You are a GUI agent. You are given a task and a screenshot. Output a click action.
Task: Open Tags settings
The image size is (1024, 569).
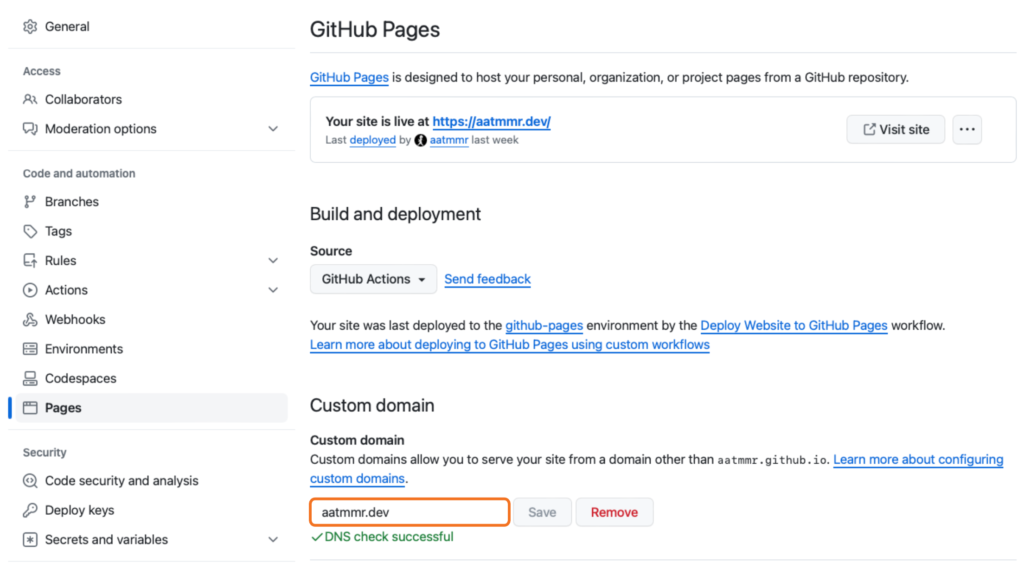point(58,231)
